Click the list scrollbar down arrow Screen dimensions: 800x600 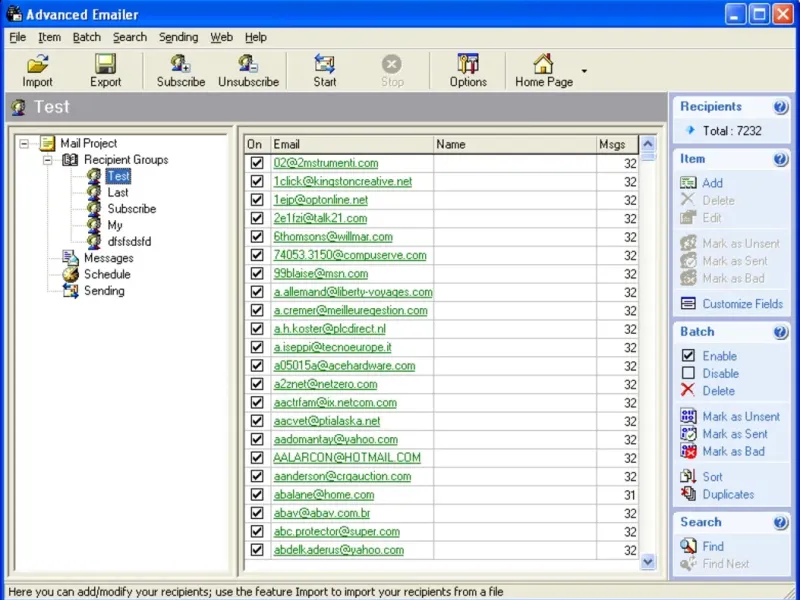648,562
